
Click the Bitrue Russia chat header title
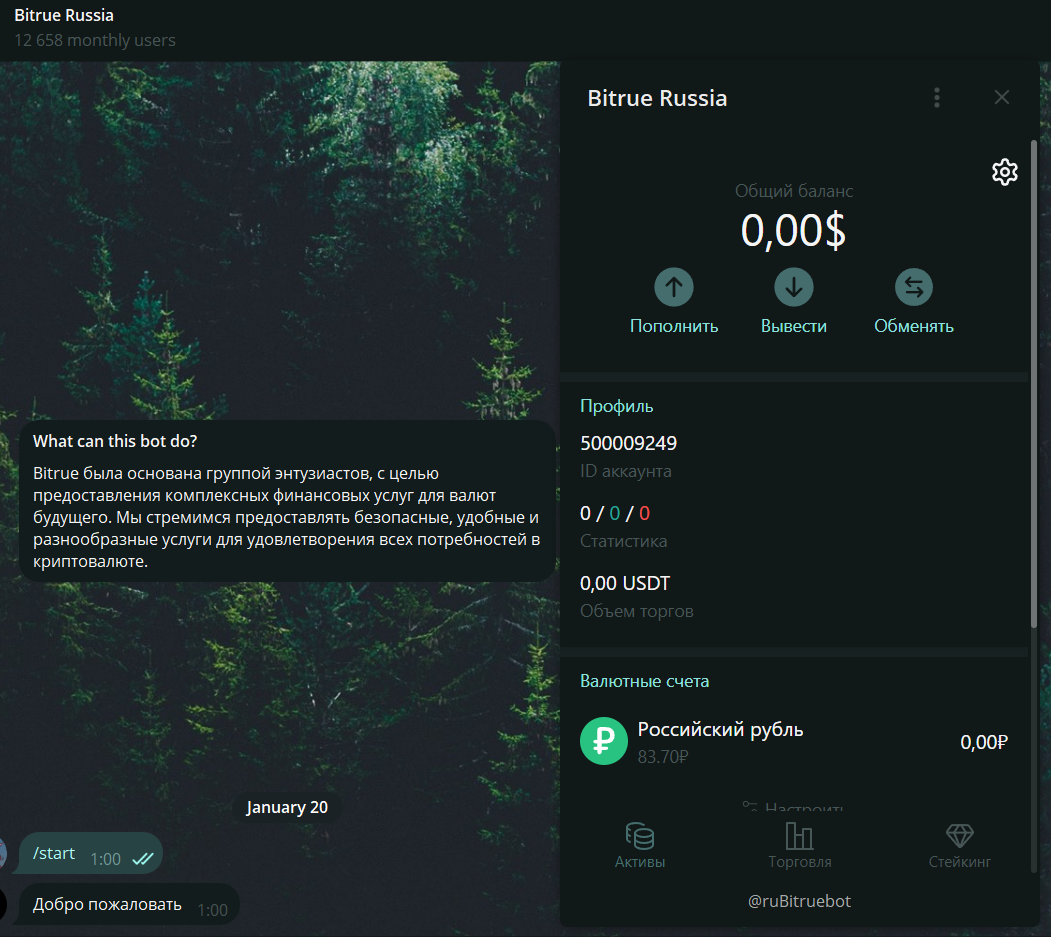64,16
